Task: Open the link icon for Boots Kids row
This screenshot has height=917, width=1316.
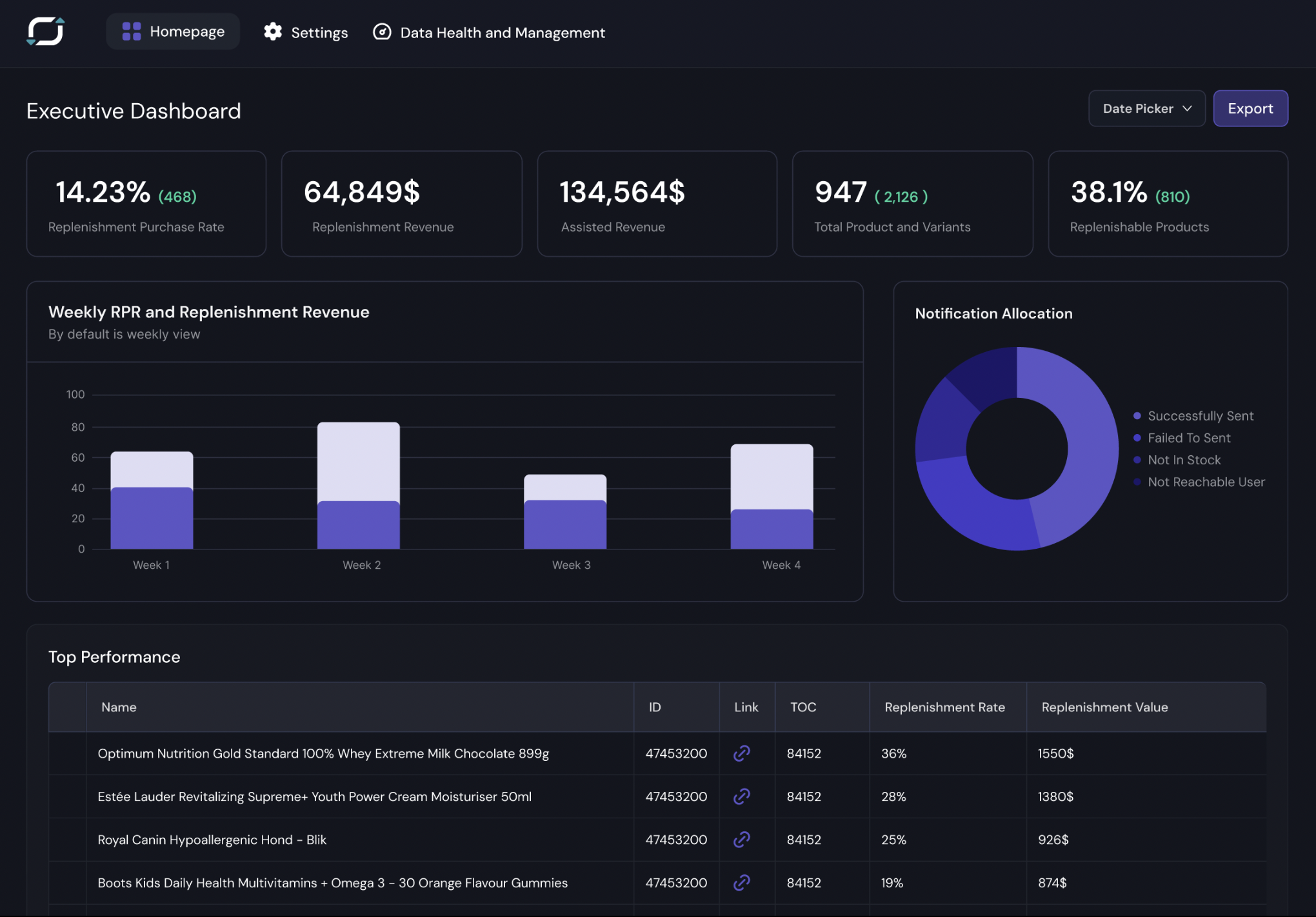Action: pos(742,883)
